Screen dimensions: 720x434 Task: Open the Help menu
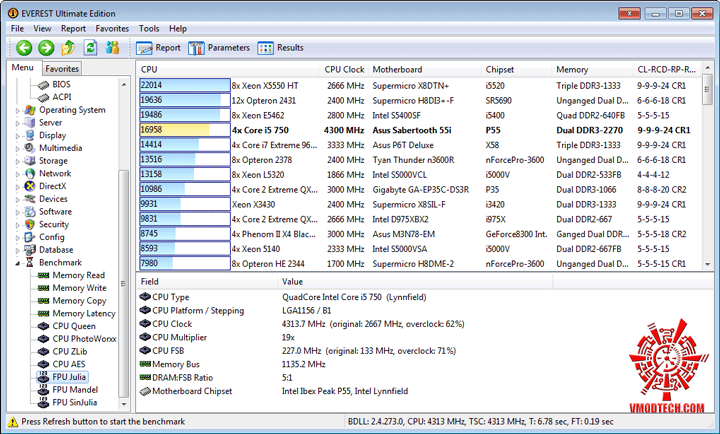point(178,28)
